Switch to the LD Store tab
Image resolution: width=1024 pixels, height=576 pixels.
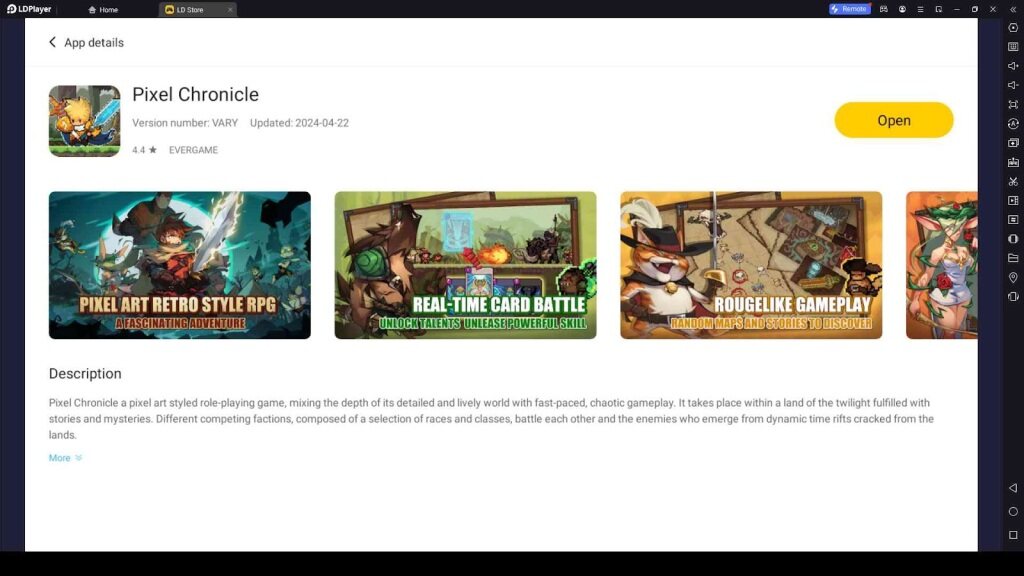[190, 10]
